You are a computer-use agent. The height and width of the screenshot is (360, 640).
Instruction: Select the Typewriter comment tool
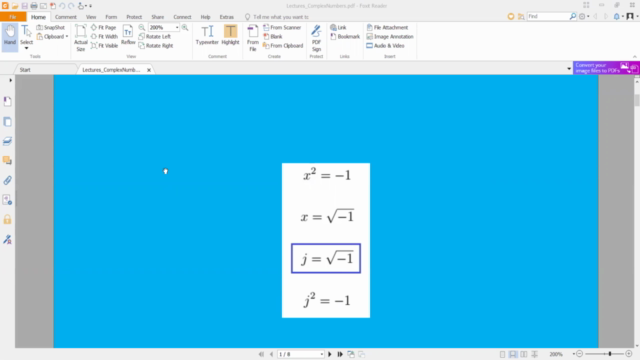[207, 35]
